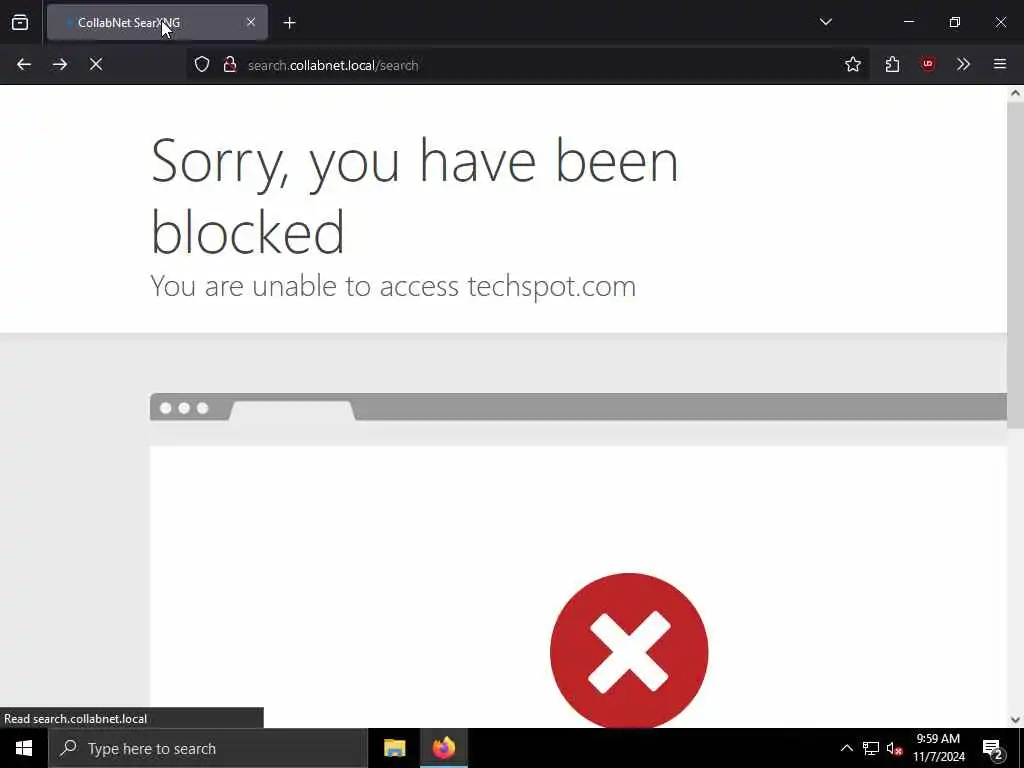Click the browser back arrow

(24, 64)
